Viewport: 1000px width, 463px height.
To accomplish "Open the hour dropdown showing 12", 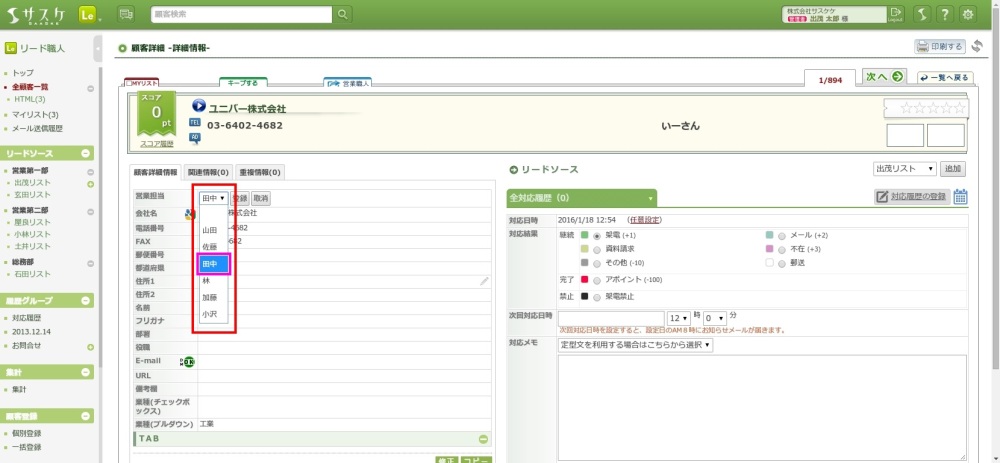I will pos(679,317).
